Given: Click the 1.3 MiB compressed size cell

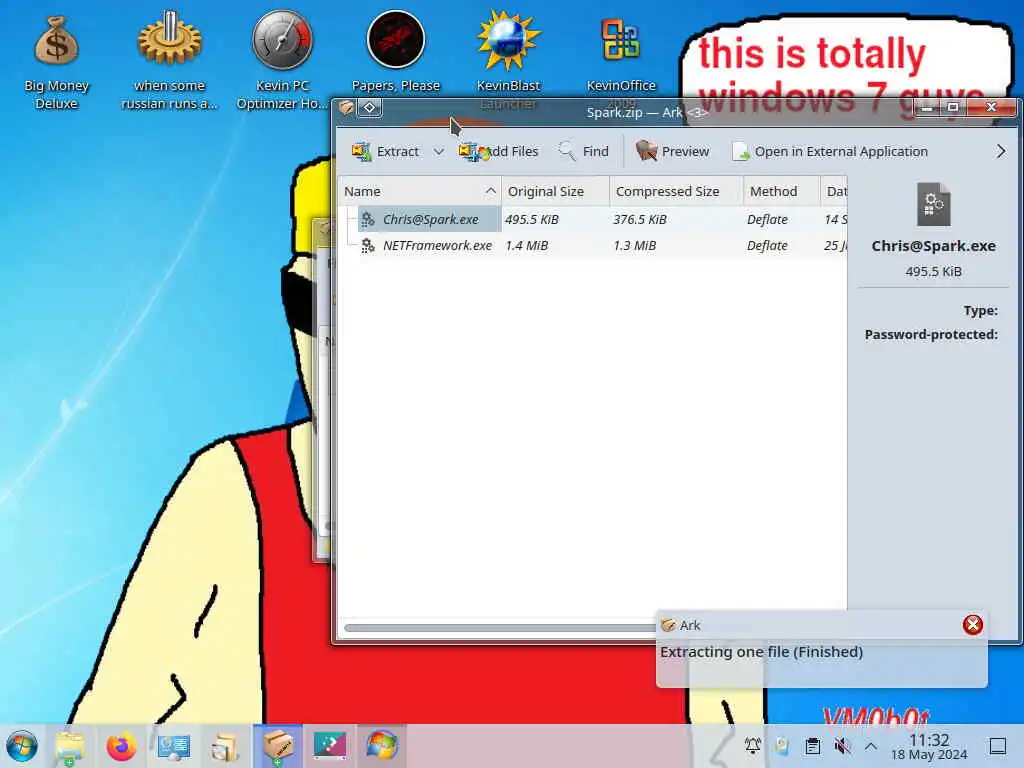Looking at the screenshot, I should click(635, 246).
